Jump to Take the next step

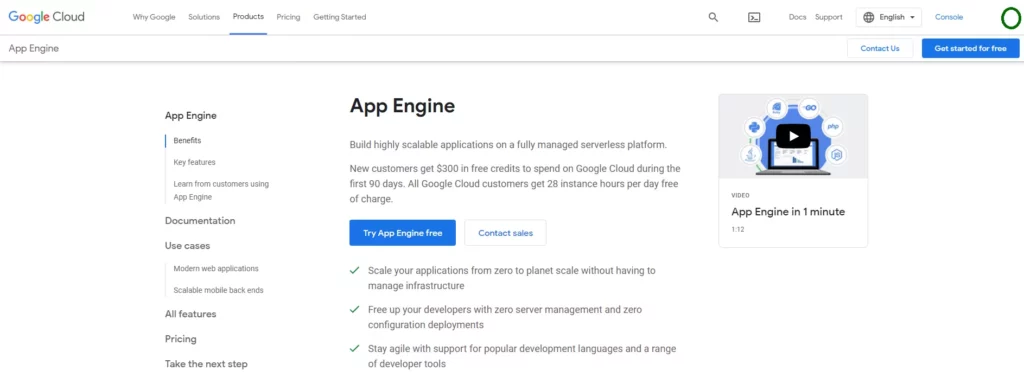[206, 364]
